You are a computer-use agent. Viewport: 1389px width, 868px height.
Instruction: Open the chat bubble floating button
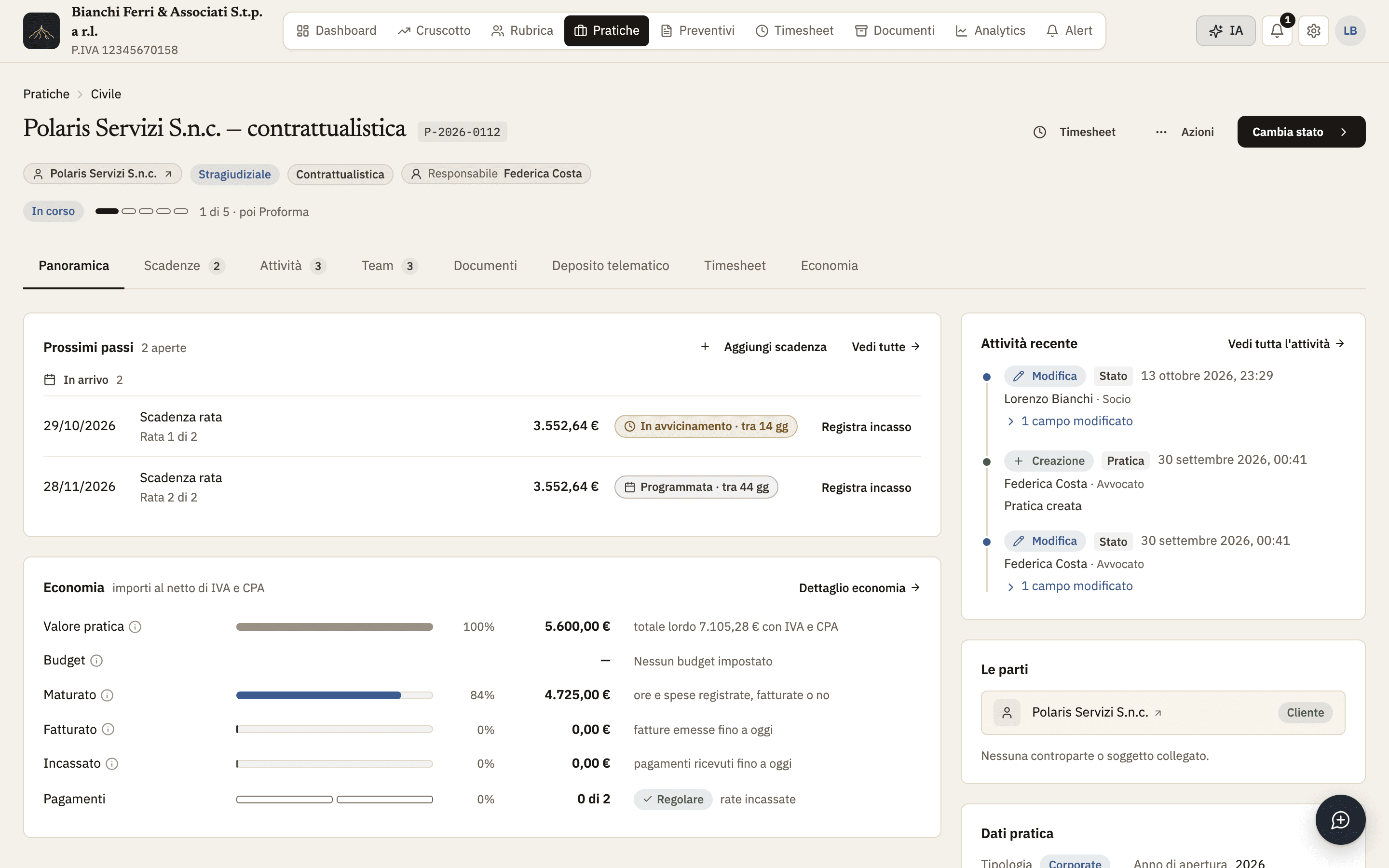[x=1340, y=819]
